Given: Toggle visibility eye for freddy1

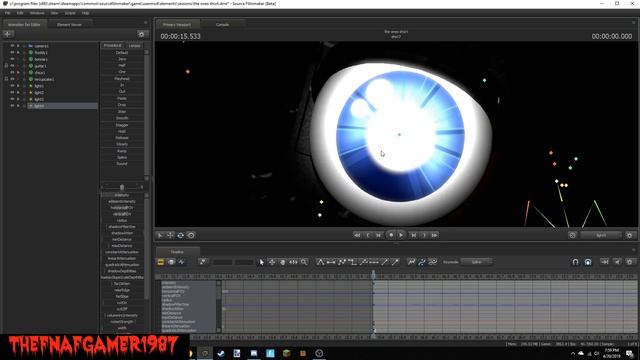Looking at the screenshot, I should click(12, 52).
